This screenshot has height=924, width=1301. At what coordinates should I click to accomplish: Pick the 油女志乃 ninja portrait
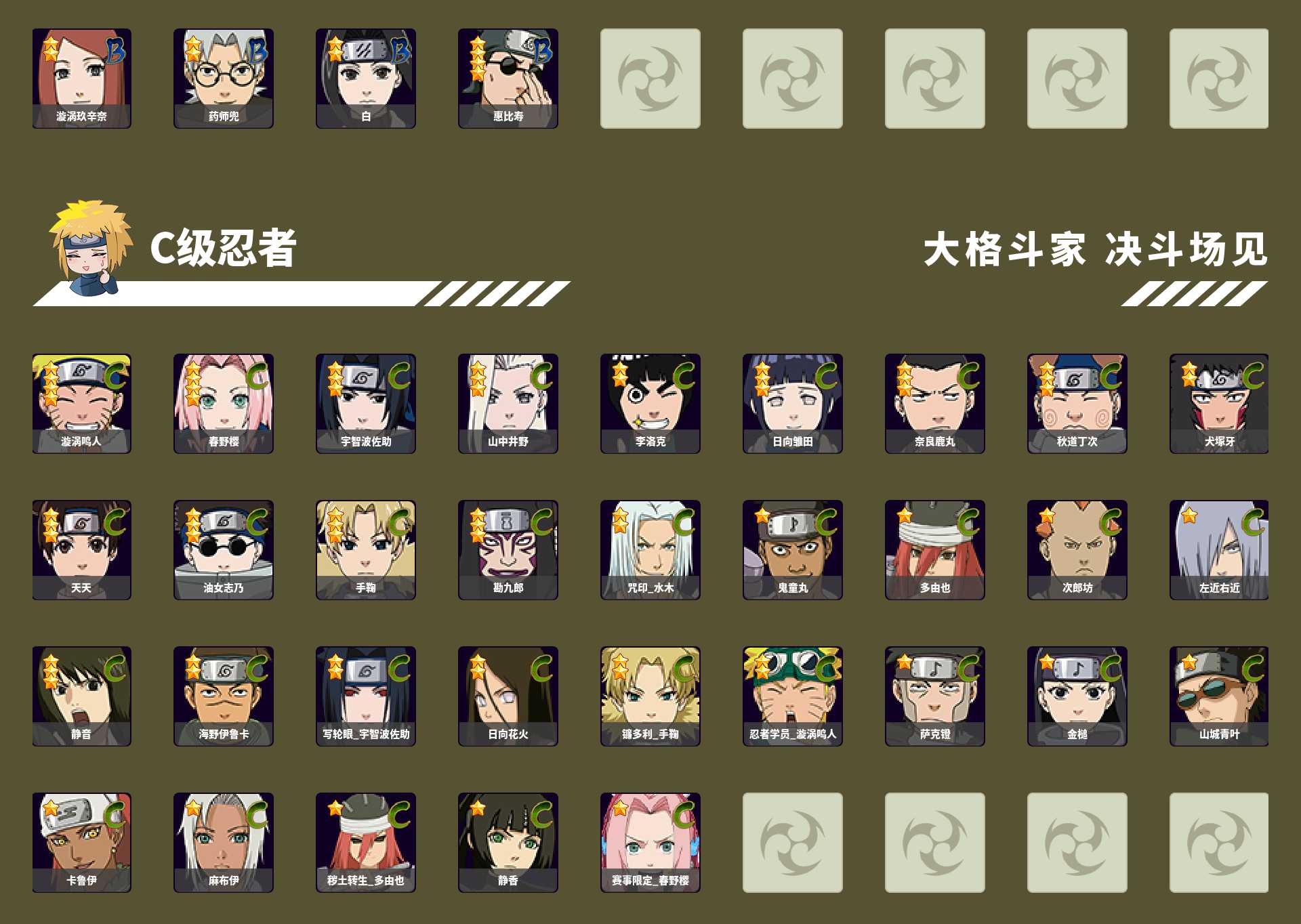pyautogui.click(x=224, y=550)
